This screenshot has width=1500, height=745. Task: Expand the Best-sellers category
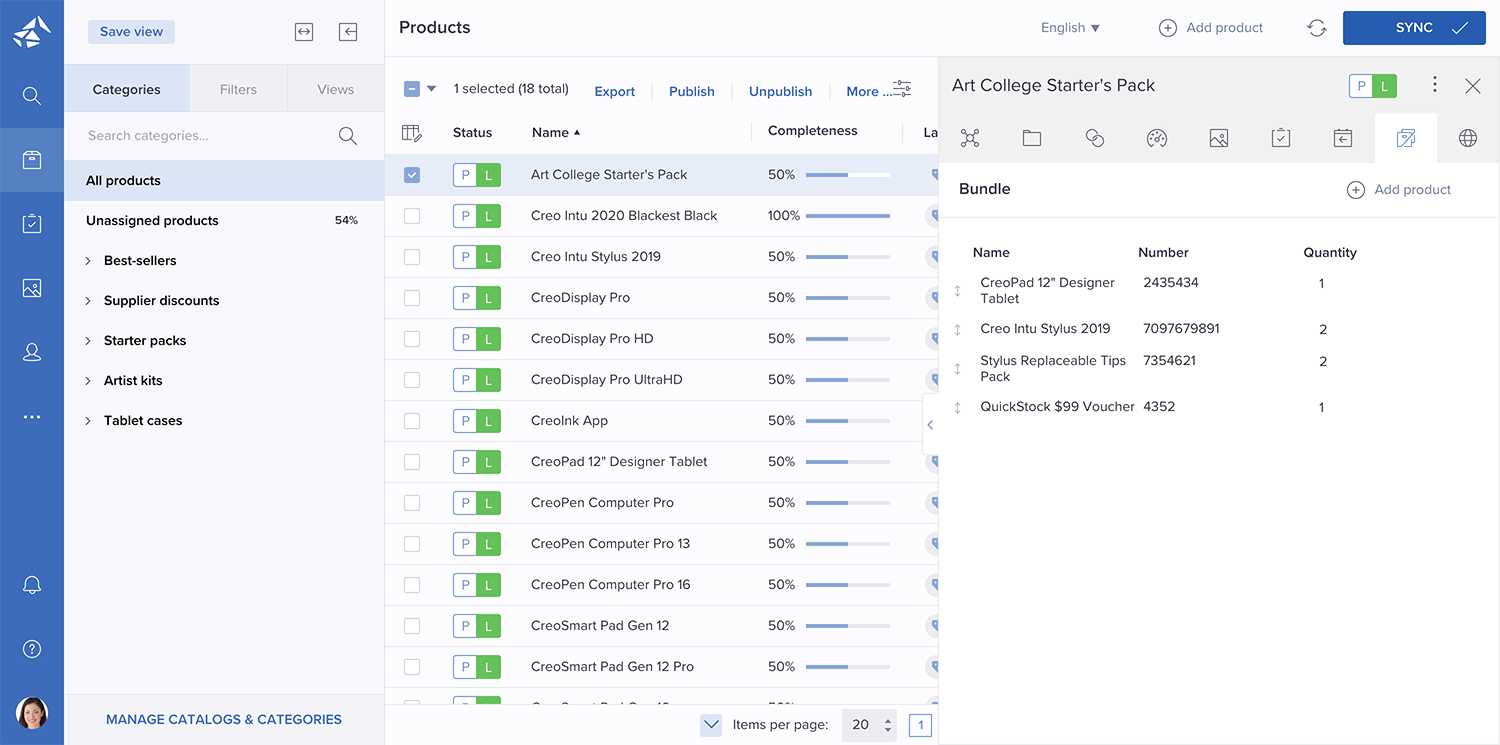point(88,261)
